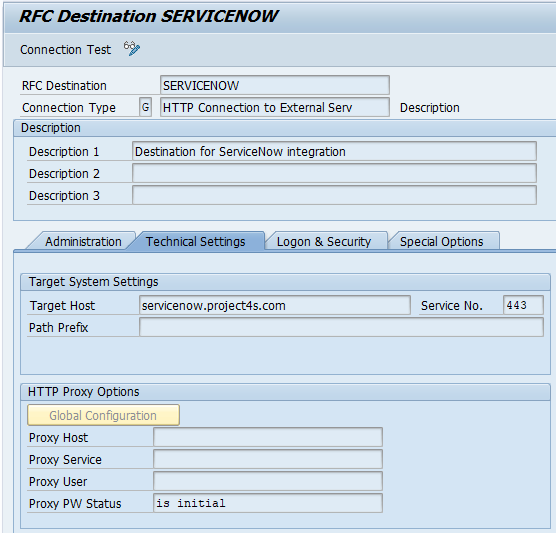Focus the RFC Destination field SERVICENOW
Screen dimensions: 556x533
click(274, 85)
